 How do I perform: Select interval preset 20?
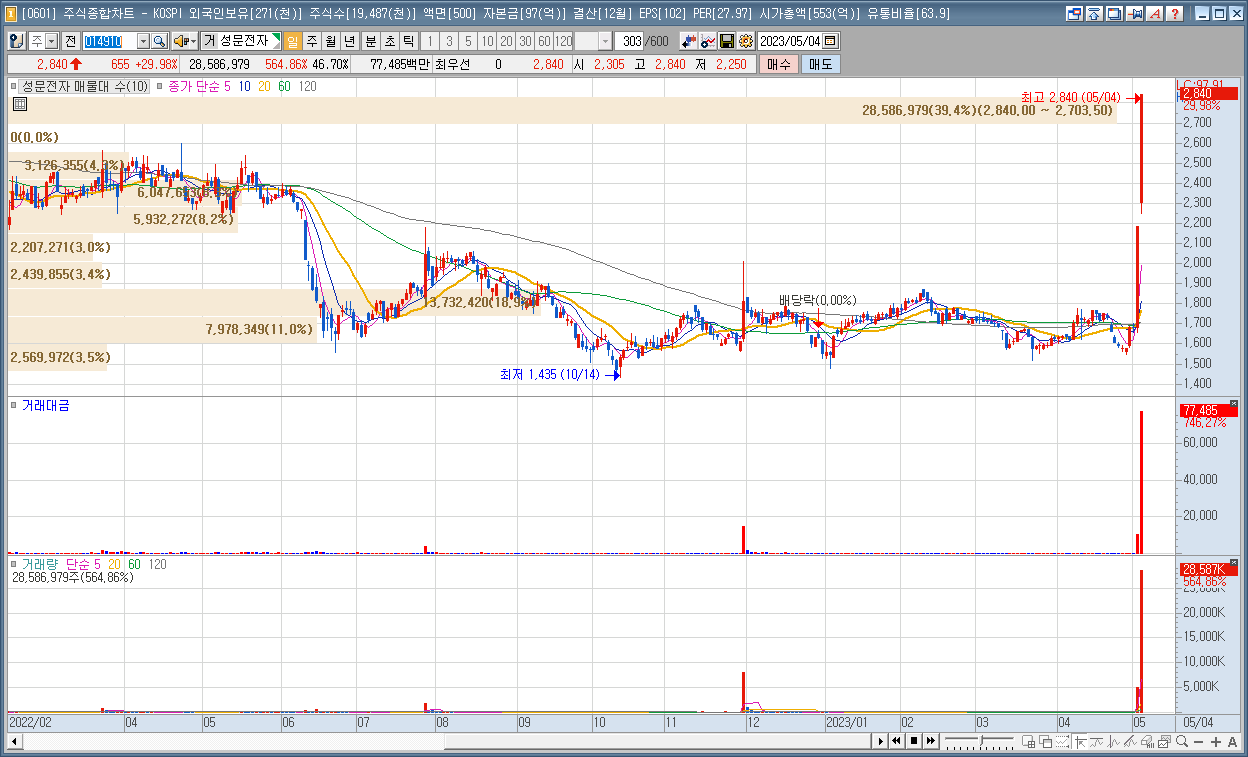pos(506,41)
